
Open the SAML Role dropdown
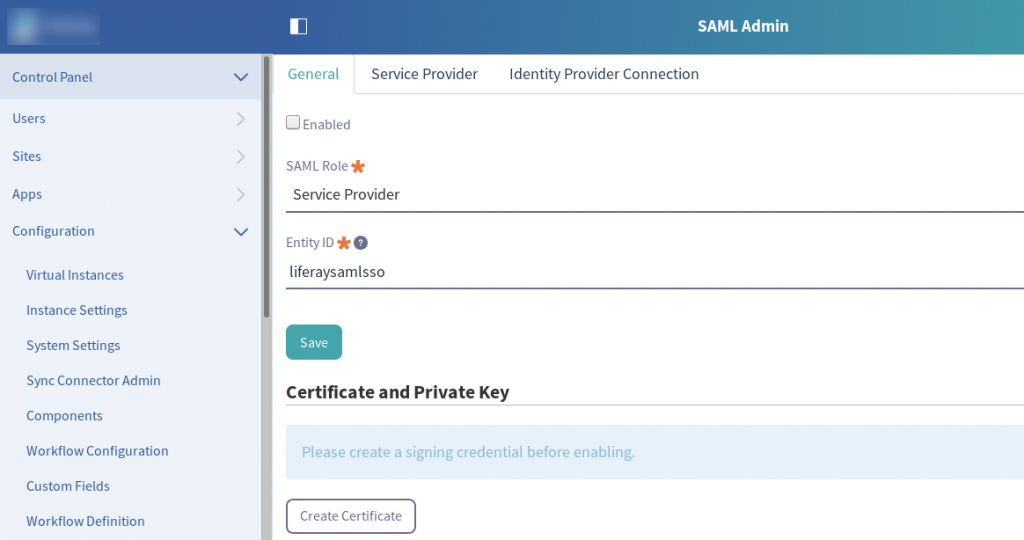[x=650, y=195]
